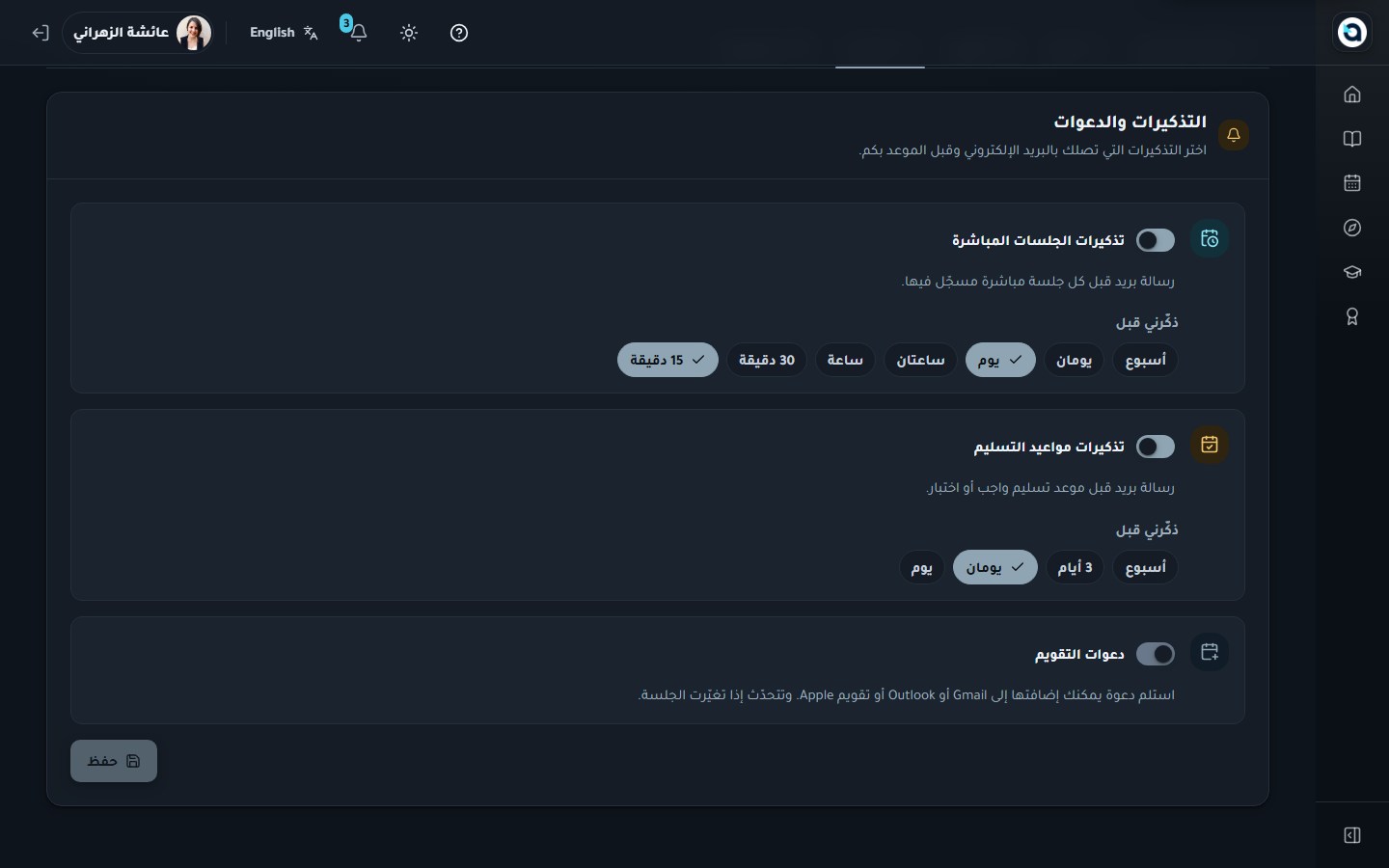Click the user avatar photo
Viewport: 1389px width, 868px height.
click(194, 33)
